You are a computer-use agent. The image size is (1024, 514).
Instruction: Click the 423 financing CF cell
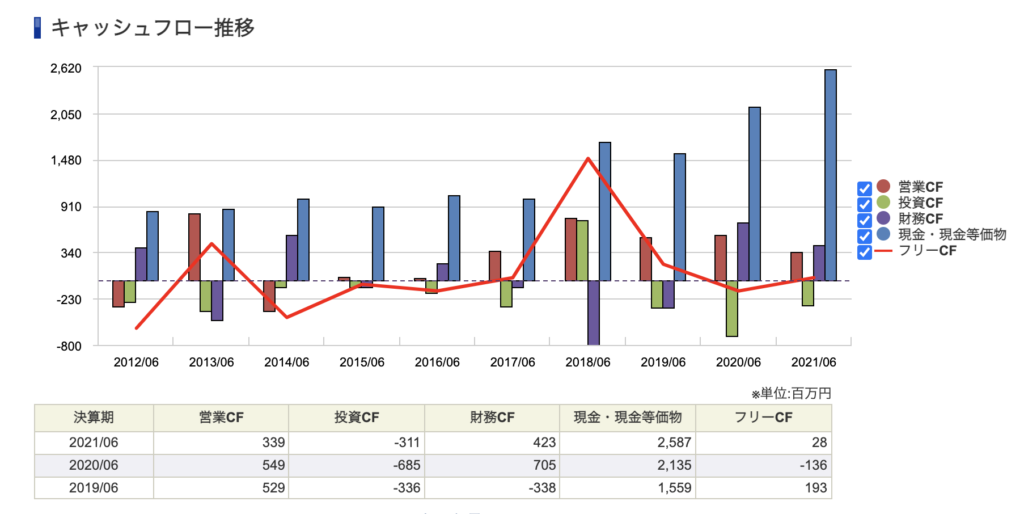pos(492,443)
